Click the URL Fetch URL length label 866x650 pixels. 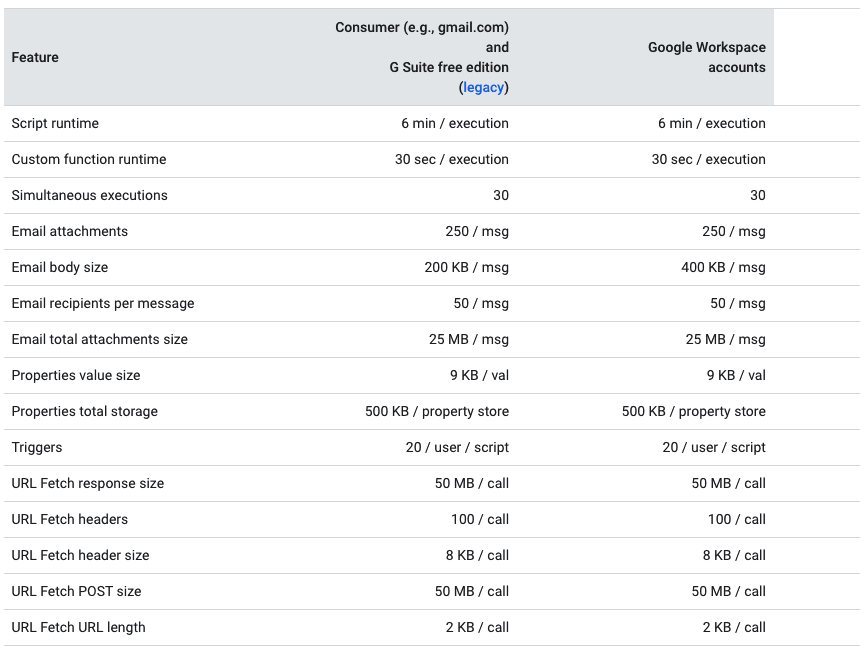pos(78,627)
